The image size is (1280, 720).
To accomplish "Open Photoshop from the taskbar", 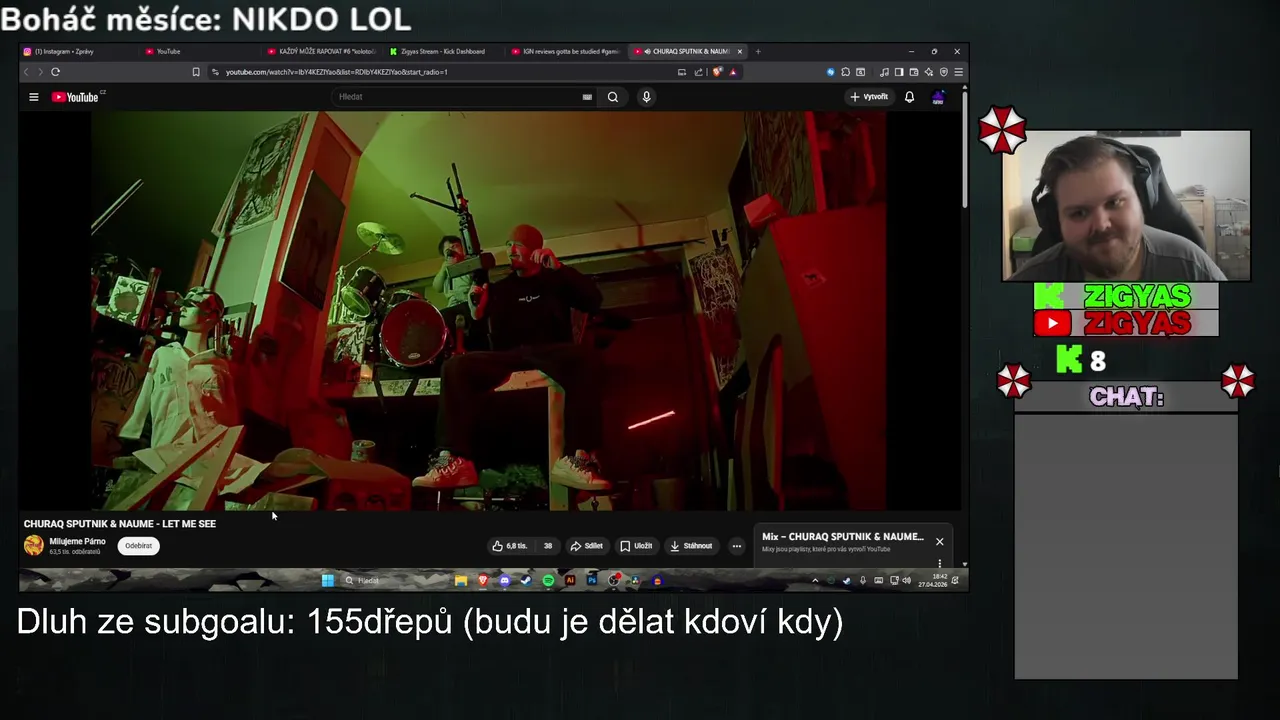I will tap(592, 580).
